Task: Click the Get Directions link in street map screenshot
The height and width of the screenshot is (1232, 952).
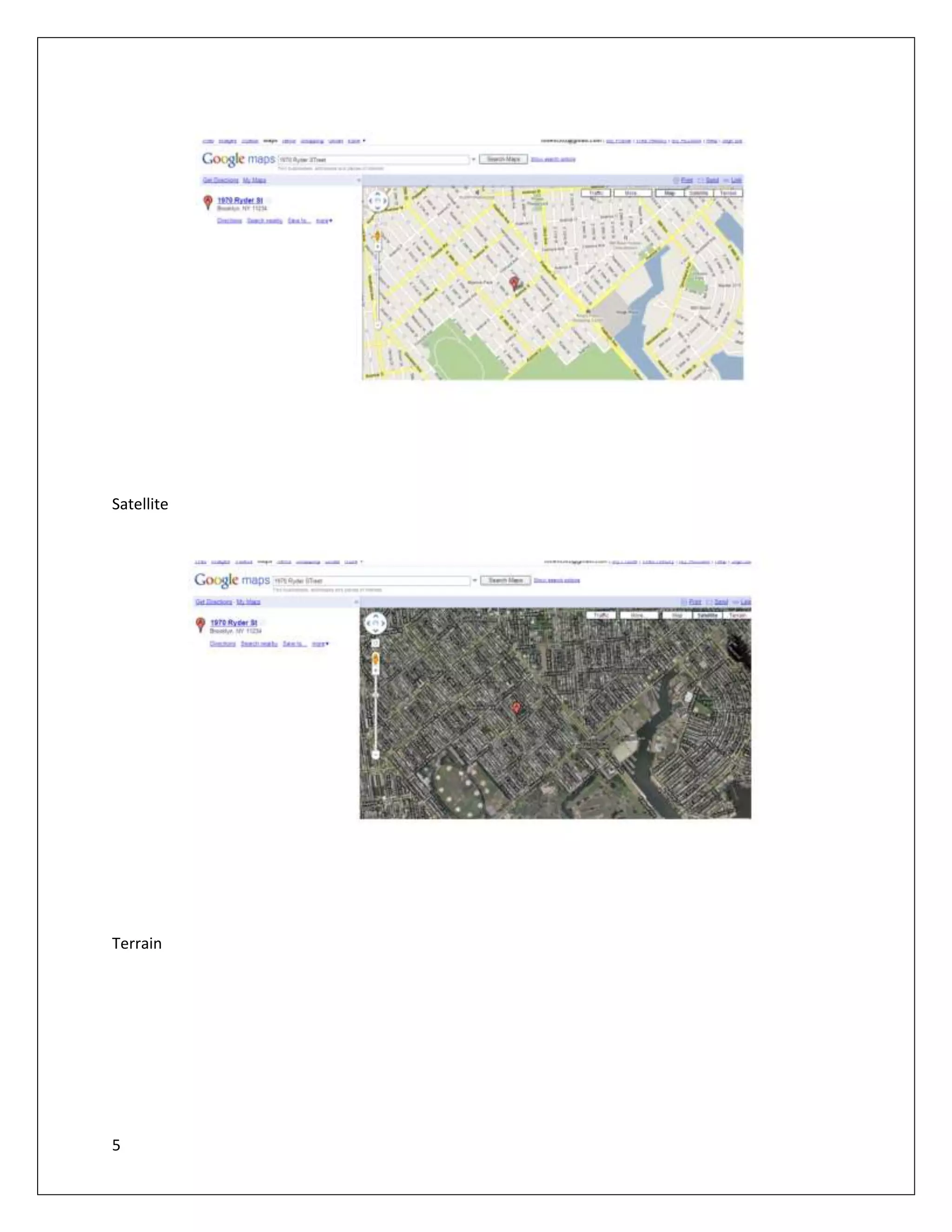Action: pyautogui.click(x=220, y=180)
